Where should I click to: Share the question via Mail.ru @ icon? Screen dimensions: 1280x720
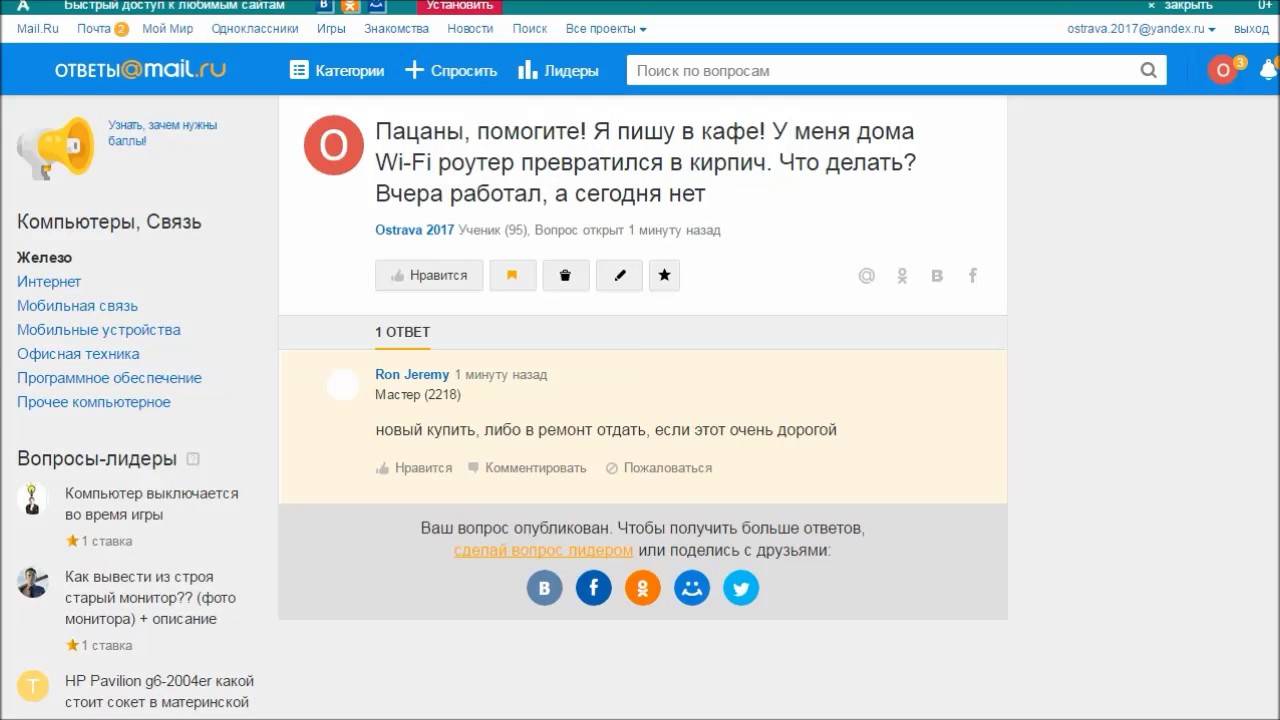click(x=867, y=276)
